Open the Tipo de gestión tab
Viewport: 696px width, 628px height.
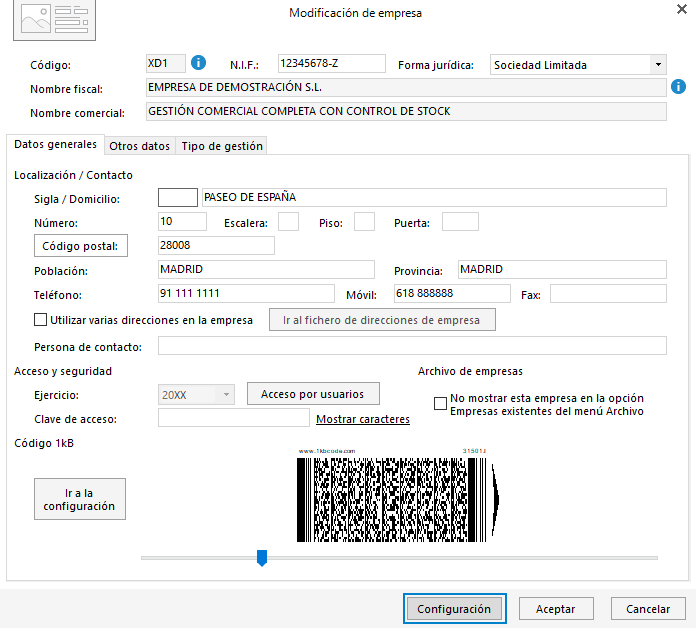click(222, 146)
